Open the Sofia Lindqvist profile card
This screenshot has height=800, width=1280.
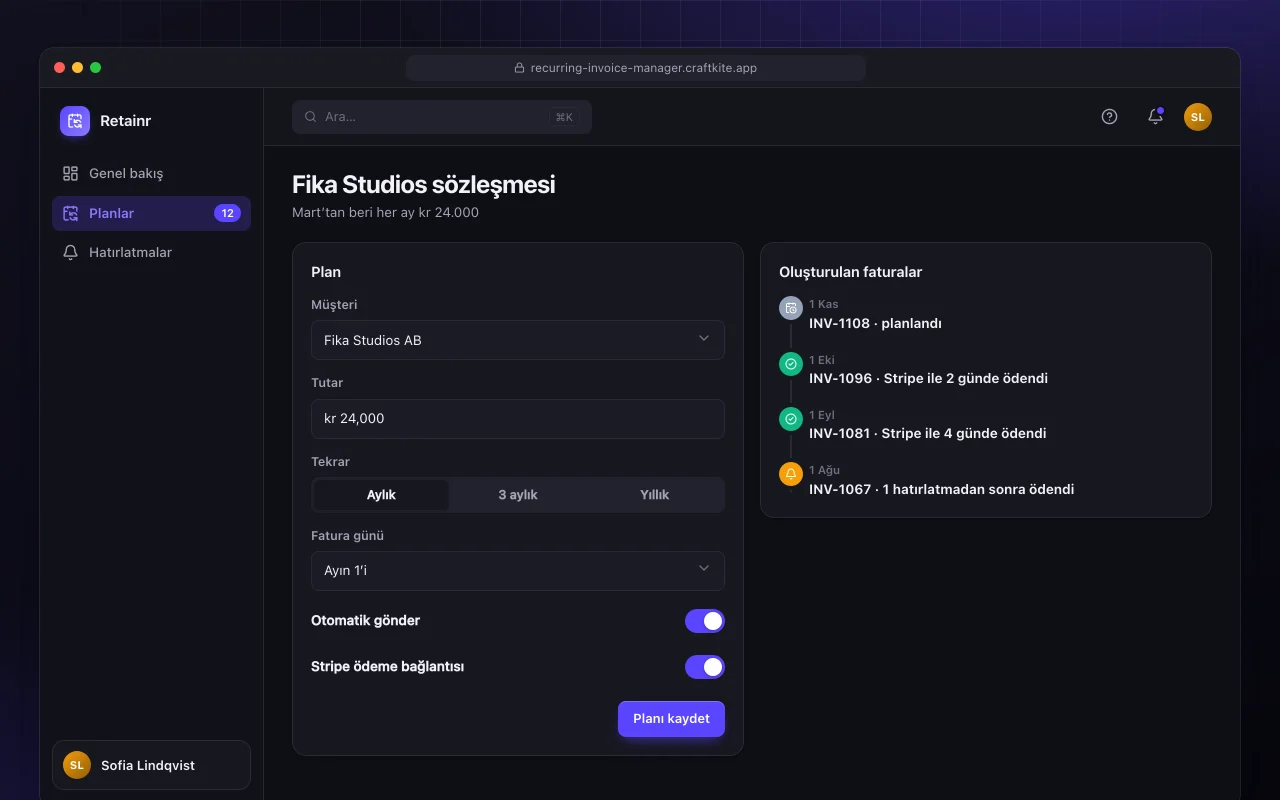tap(151, 765)
